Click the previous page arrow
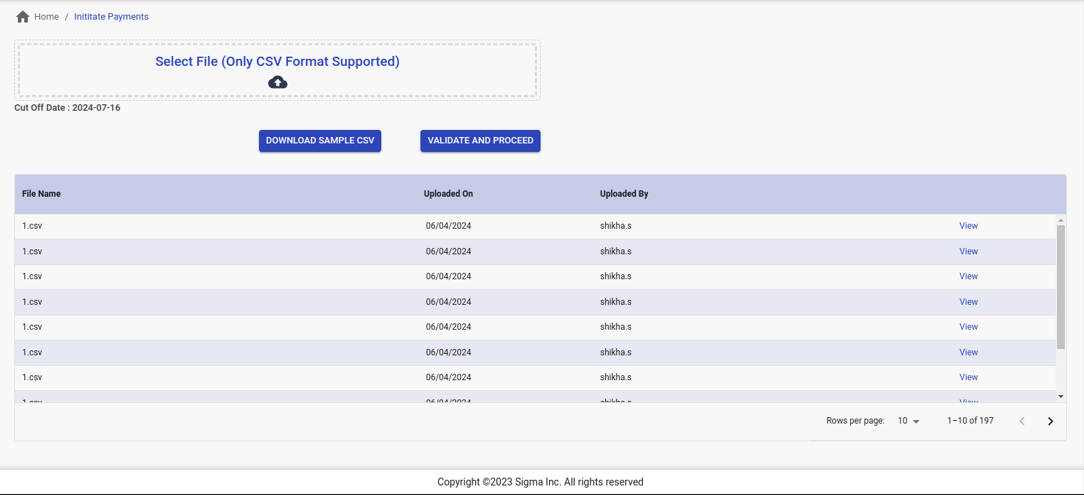This screenshot has height=495, width=1084. point(1022,421)
